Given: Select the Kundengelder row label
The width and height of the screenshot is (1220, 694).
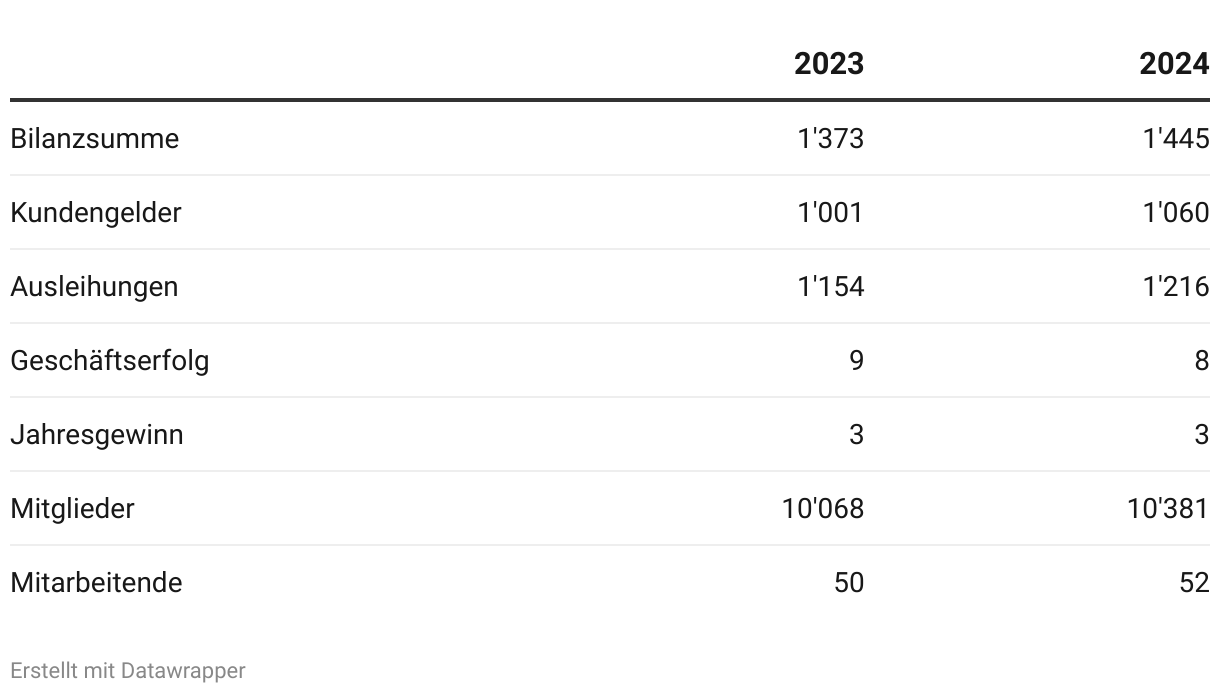Looking at the screenshot, I should (x=96, y=213).
